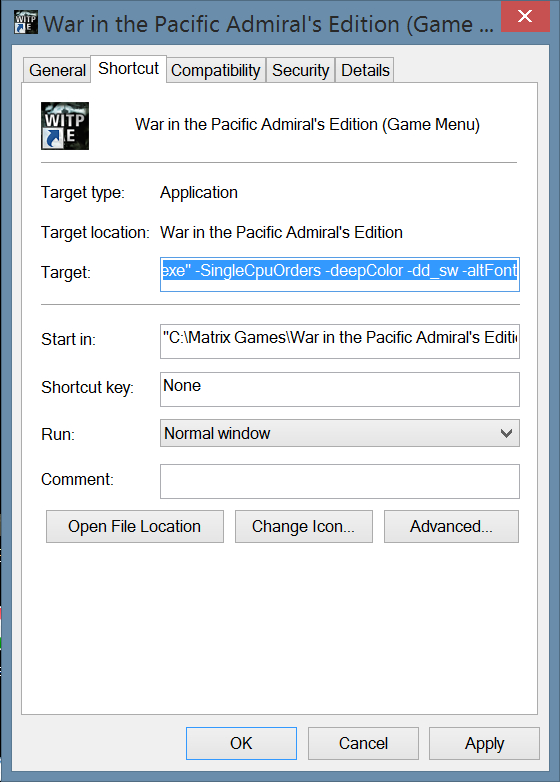Go to the Security tab
The width and height of the screenshot is (560, 782).
(300, 70)
